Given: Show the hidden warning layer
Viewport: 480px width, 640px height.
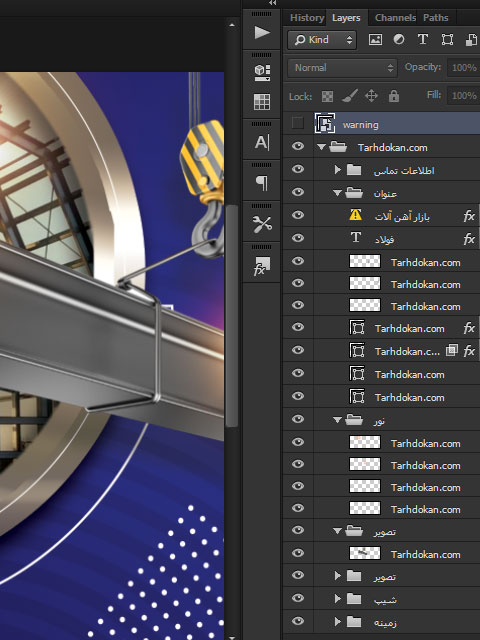Looking at the screenshot, I should coord(298,123).
